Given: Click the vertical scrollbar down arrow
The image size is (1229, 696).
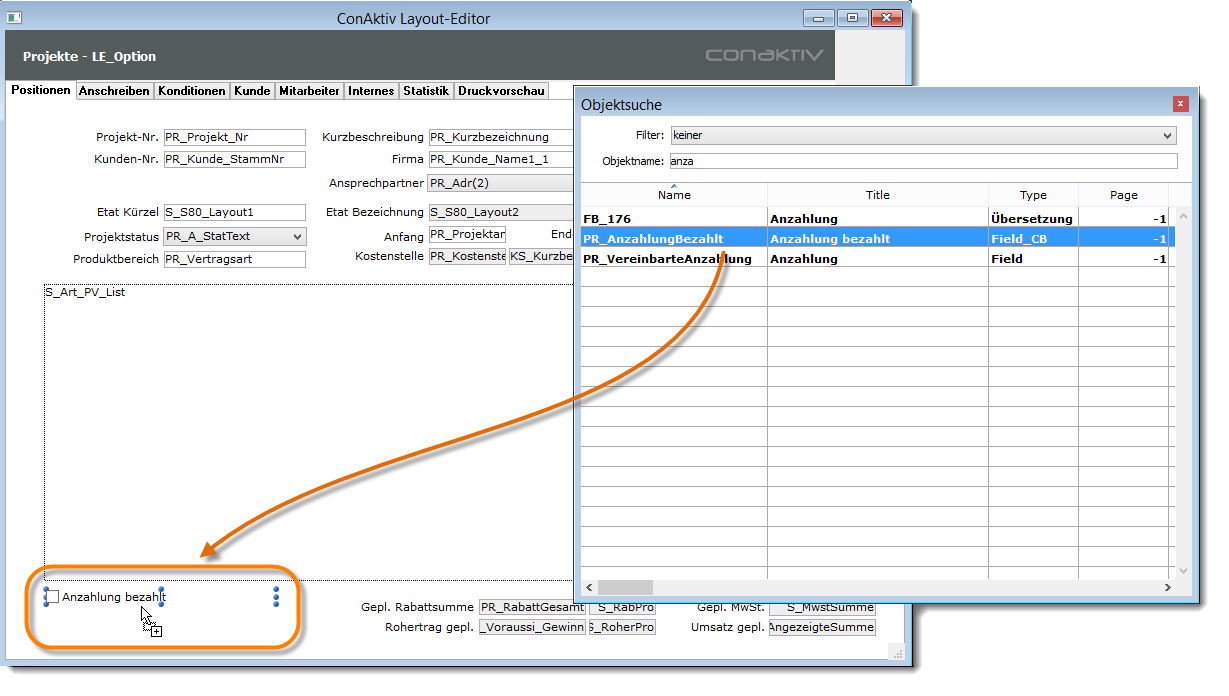Looking at the screenshot, I should (1184, 569).
